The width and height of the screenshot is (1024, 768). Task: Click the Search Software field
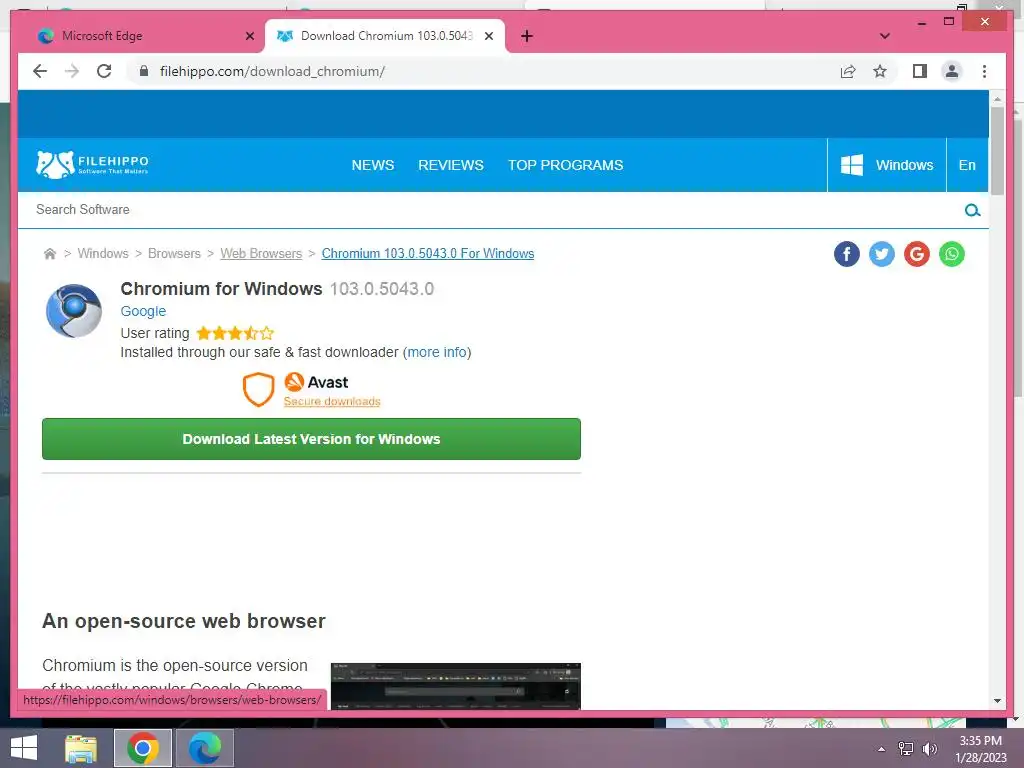click(490, 210)
